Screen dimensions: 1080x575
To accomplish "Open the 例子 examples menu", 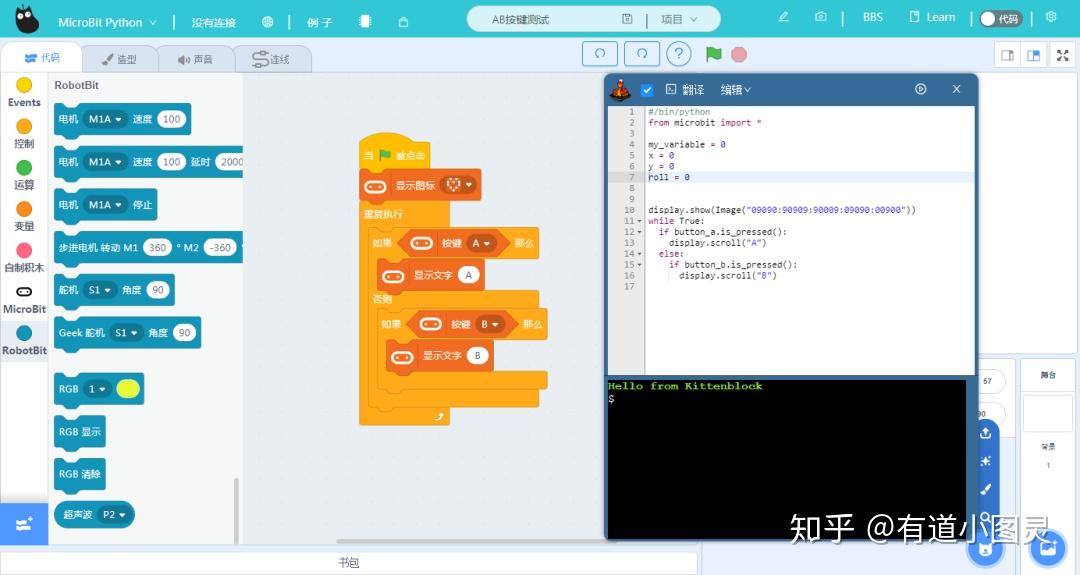I will pyautogui.click(x=320, y=23).
